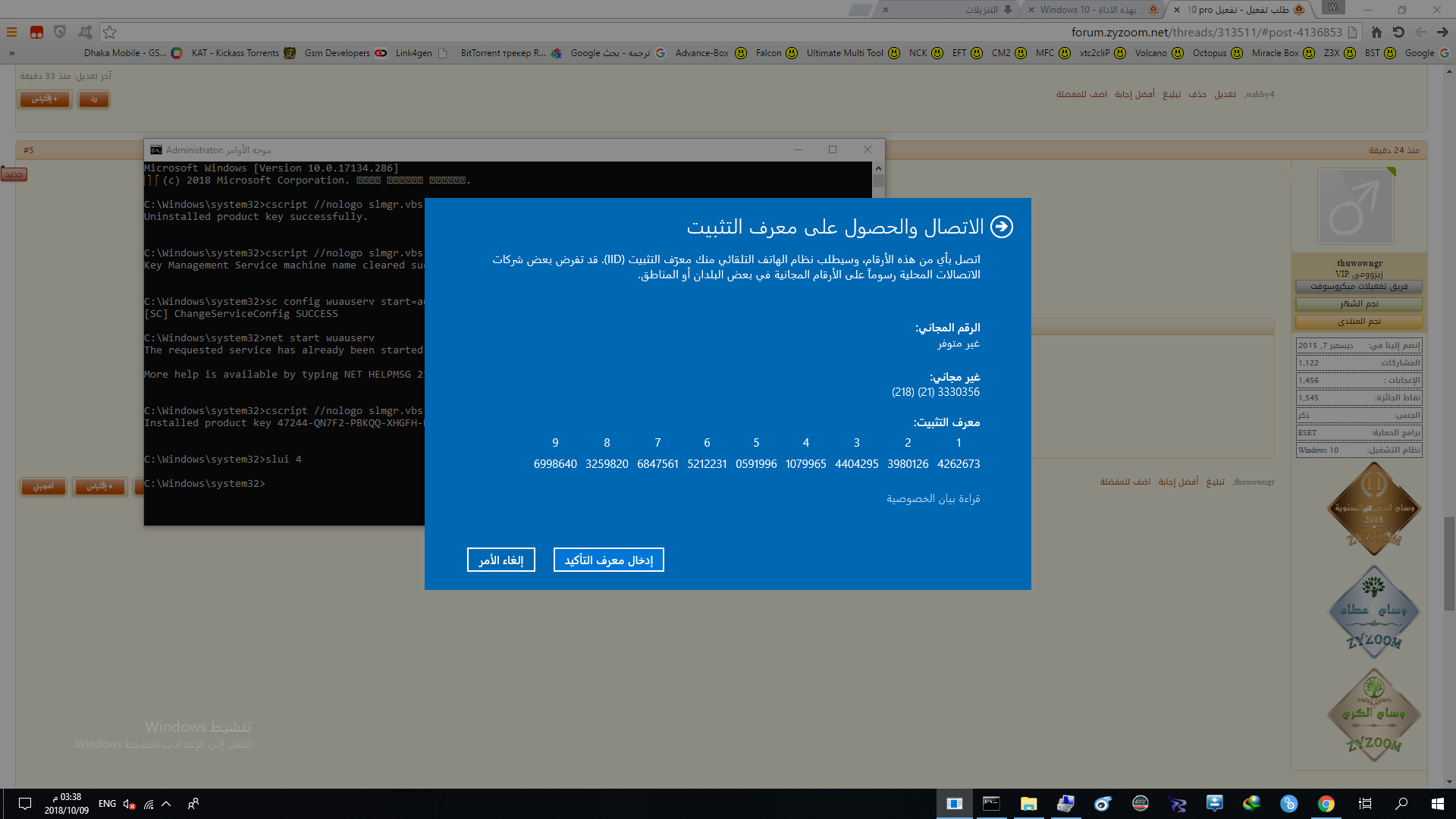Select installation ID block 6998640

click(555, 463)
